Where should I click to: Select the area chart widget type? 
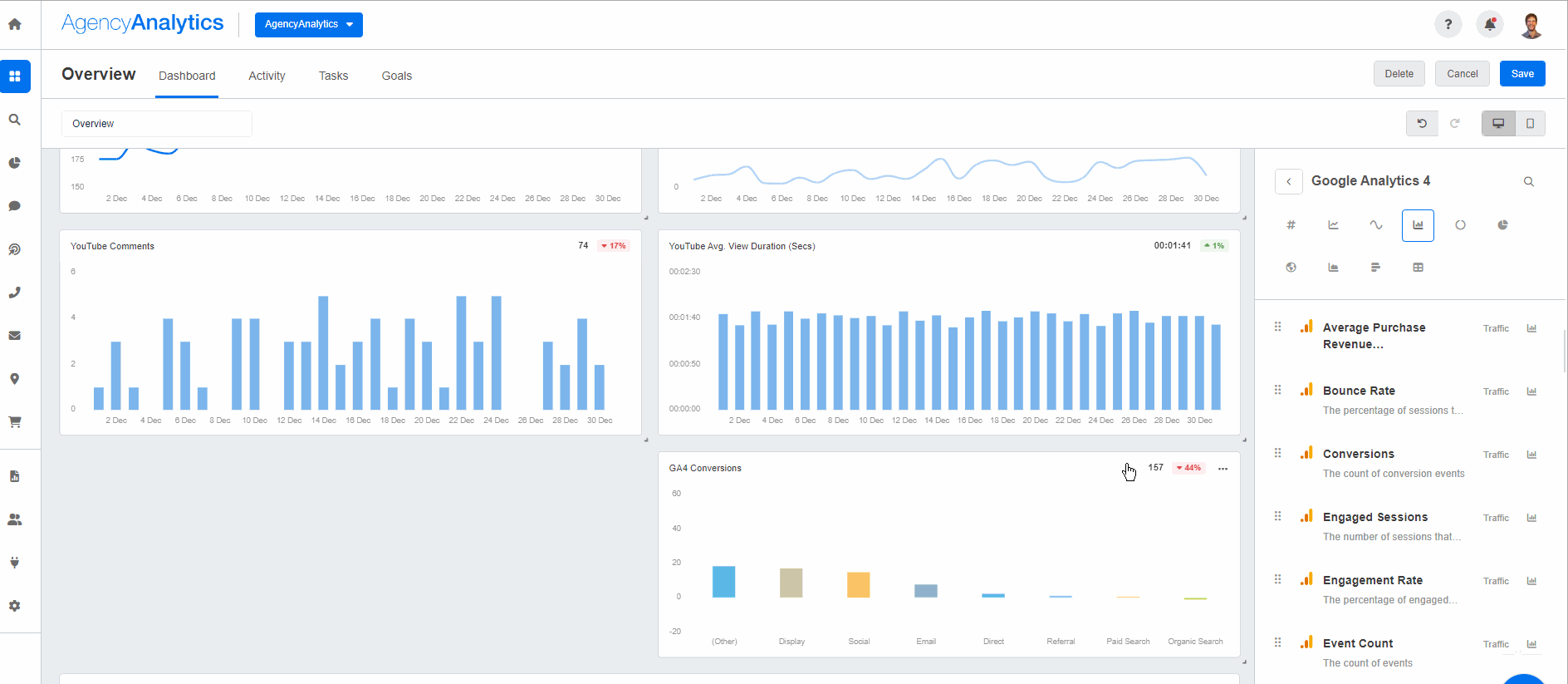tap(1334, 268)
